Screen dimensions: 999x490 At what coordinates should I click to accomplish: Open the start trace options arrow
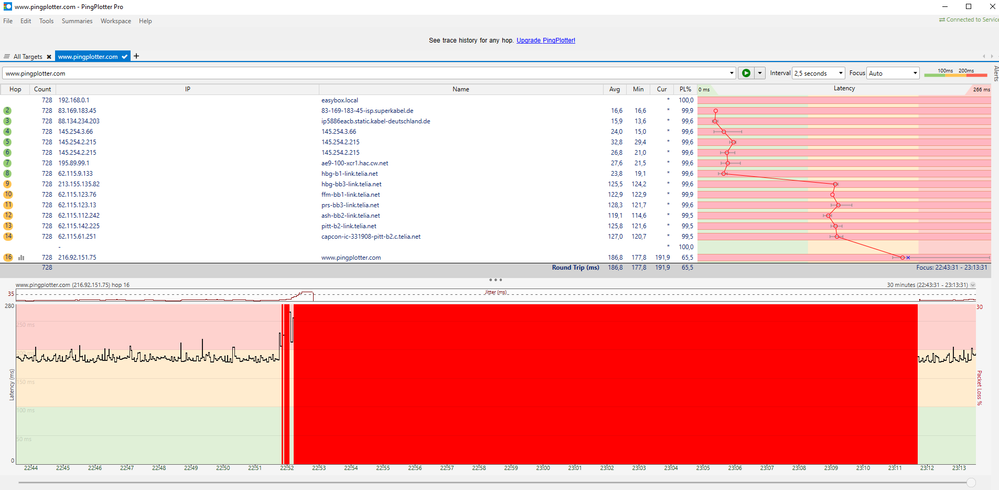(759, 73)
